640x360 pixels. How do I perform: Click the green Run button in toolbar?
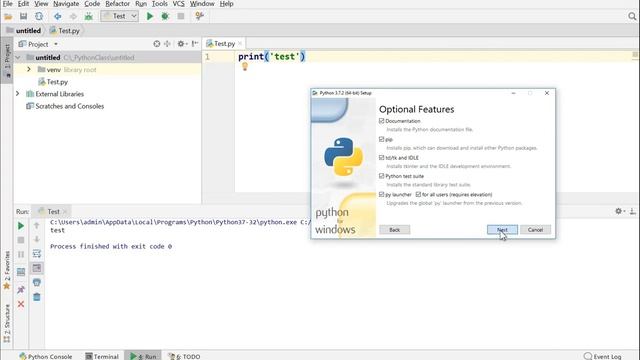(150, 16)
